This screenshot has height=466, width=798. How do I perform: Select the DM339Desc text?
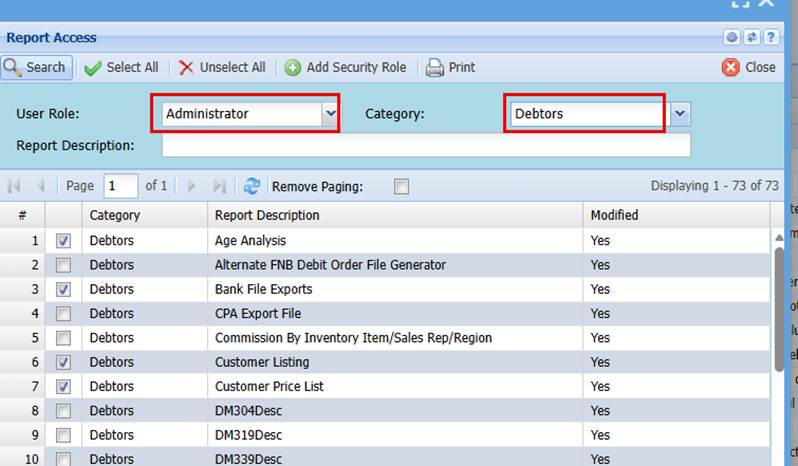tap(248, 459)
